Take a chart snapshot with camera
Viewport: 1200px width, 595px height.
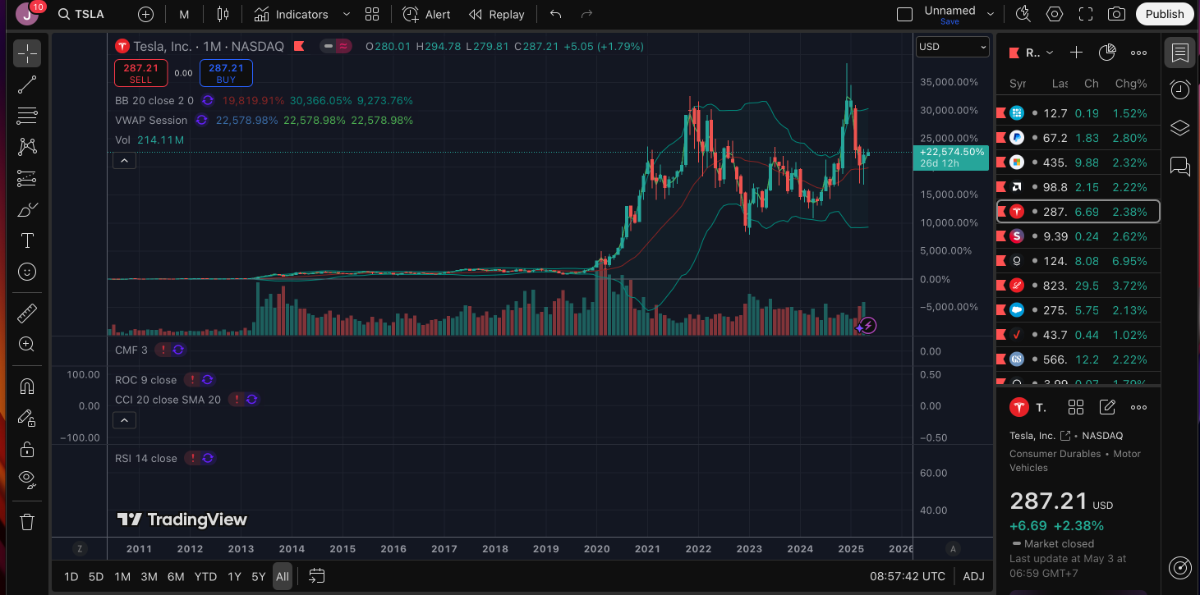pos(1117,14)
